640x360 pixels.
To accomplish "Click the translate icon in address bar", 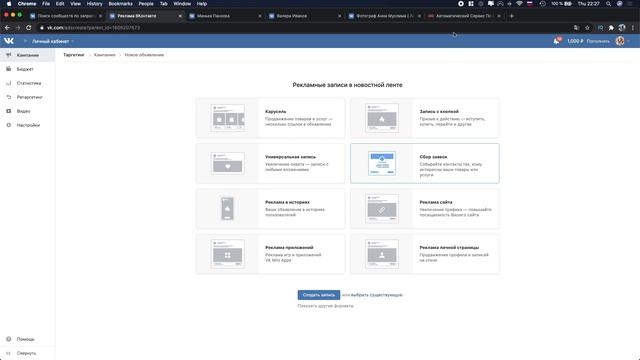I will (576, 28).
